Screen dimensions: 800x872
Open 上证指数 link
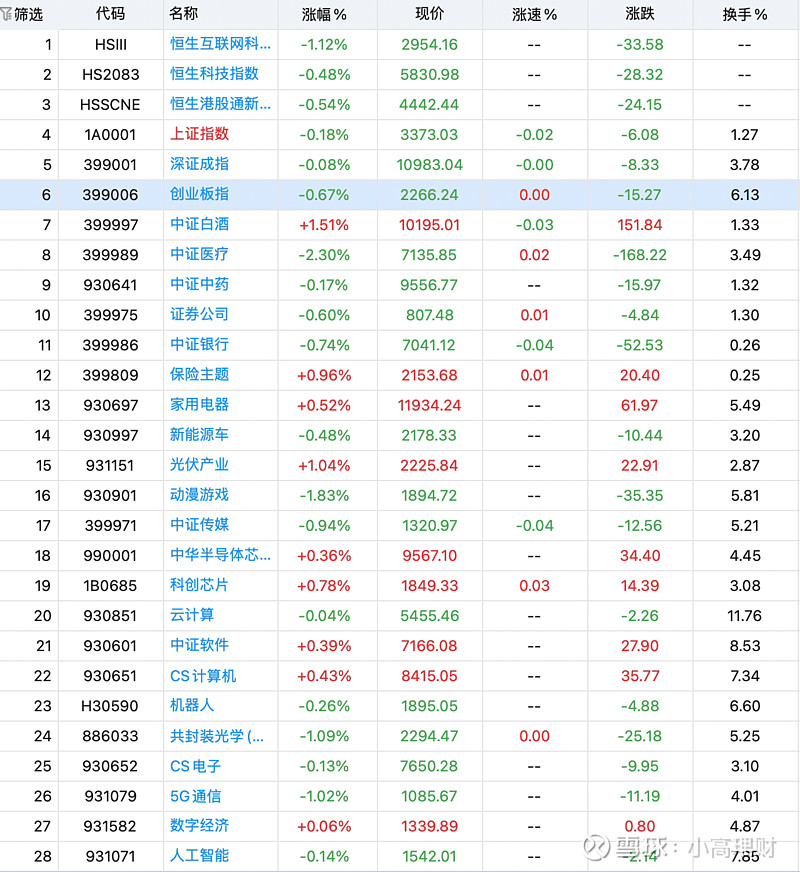point(199,134)
